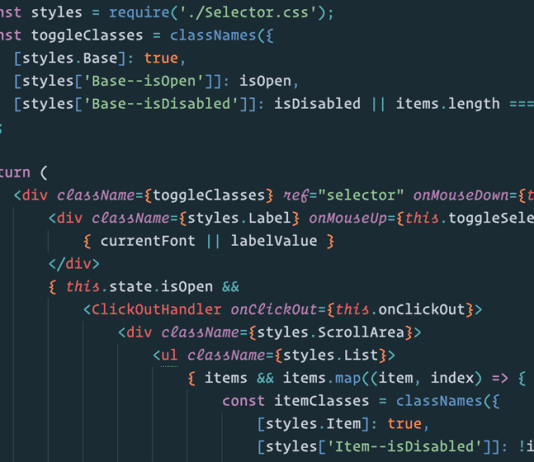Click 'items.length' on the isDisabled line
The width and height of the screenshot is (534, 462).
(448, 103)
